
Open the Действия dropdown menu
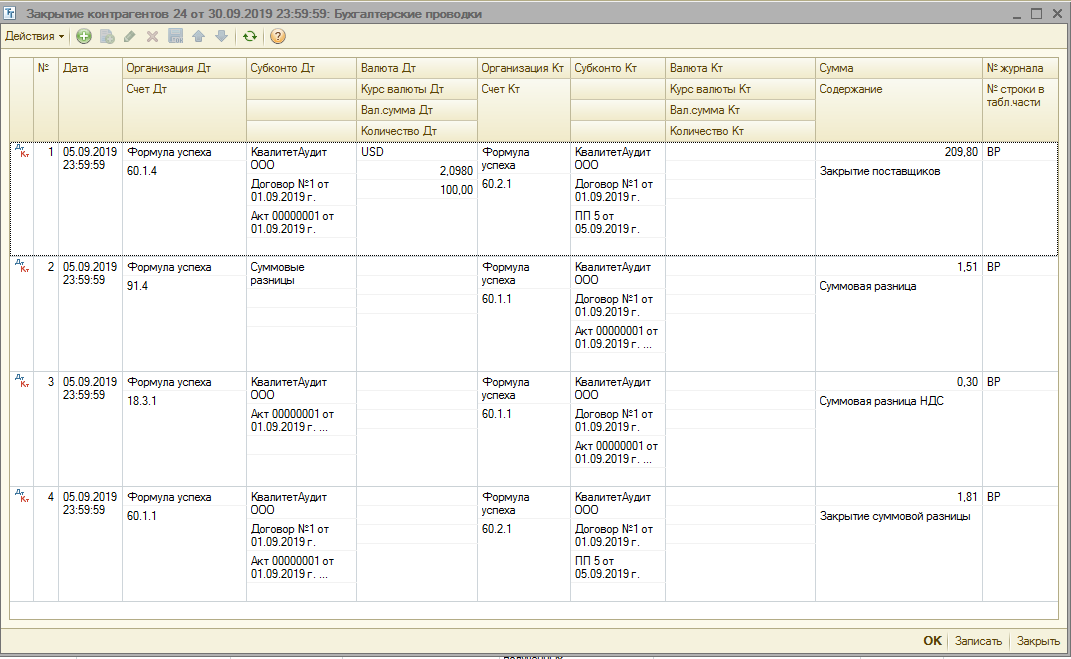coord(34,36)
